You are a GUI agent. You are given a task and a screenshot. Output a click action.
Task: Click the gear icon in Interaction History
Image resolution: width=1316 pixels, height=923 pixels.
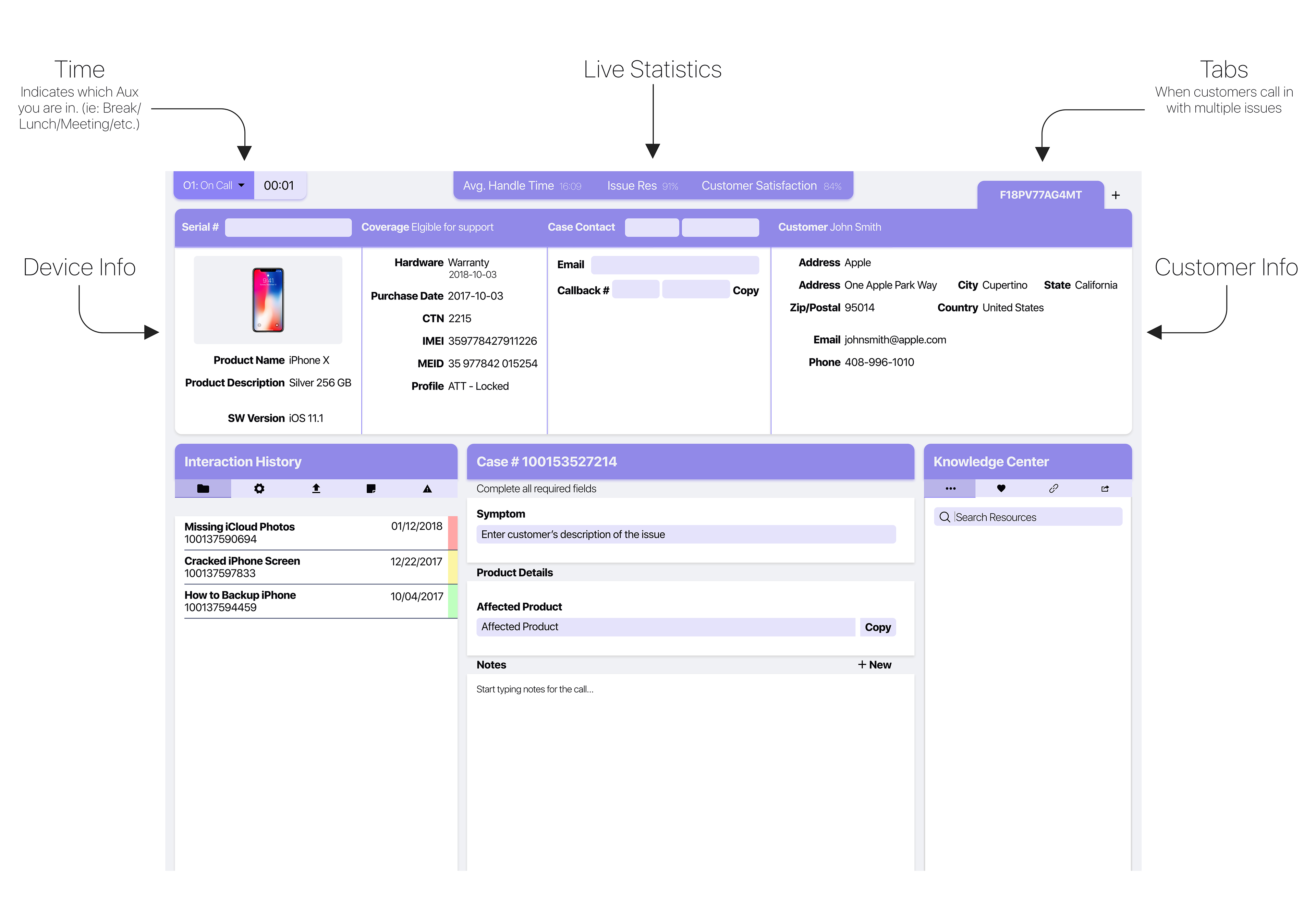[259, 489]
